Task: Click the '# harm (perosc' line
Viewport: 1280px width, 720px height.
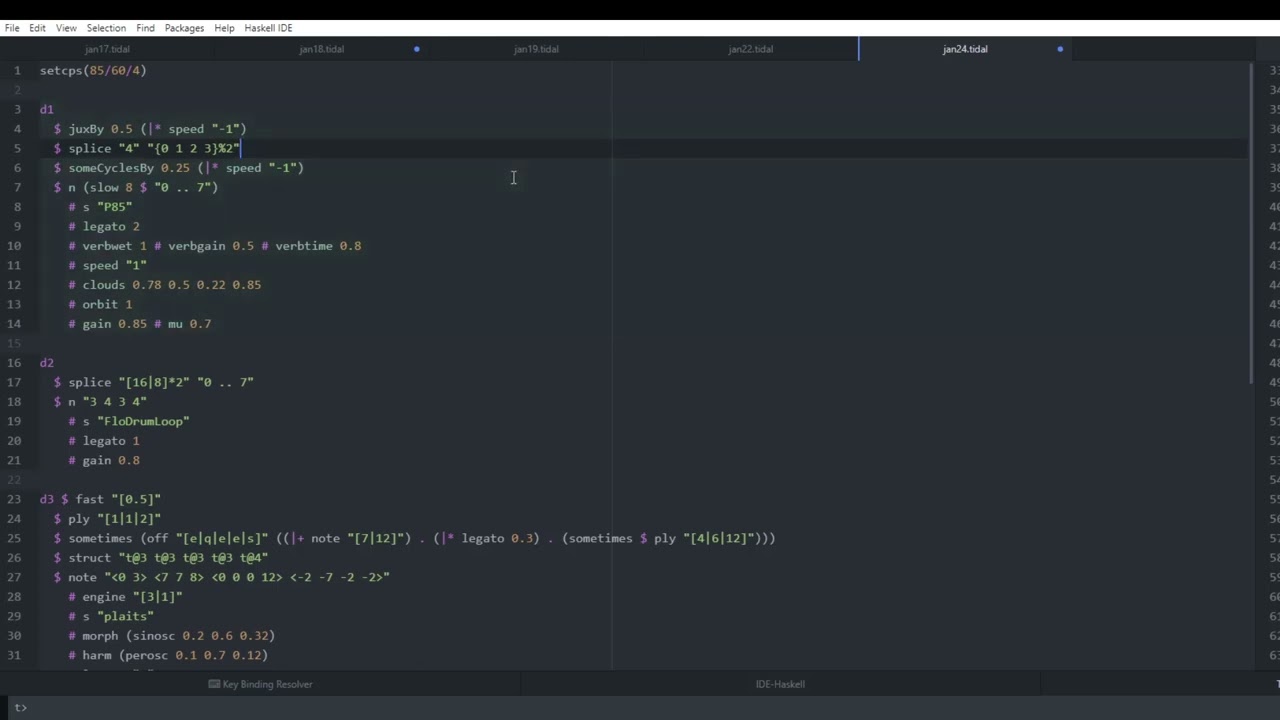Action: [168, 656]
